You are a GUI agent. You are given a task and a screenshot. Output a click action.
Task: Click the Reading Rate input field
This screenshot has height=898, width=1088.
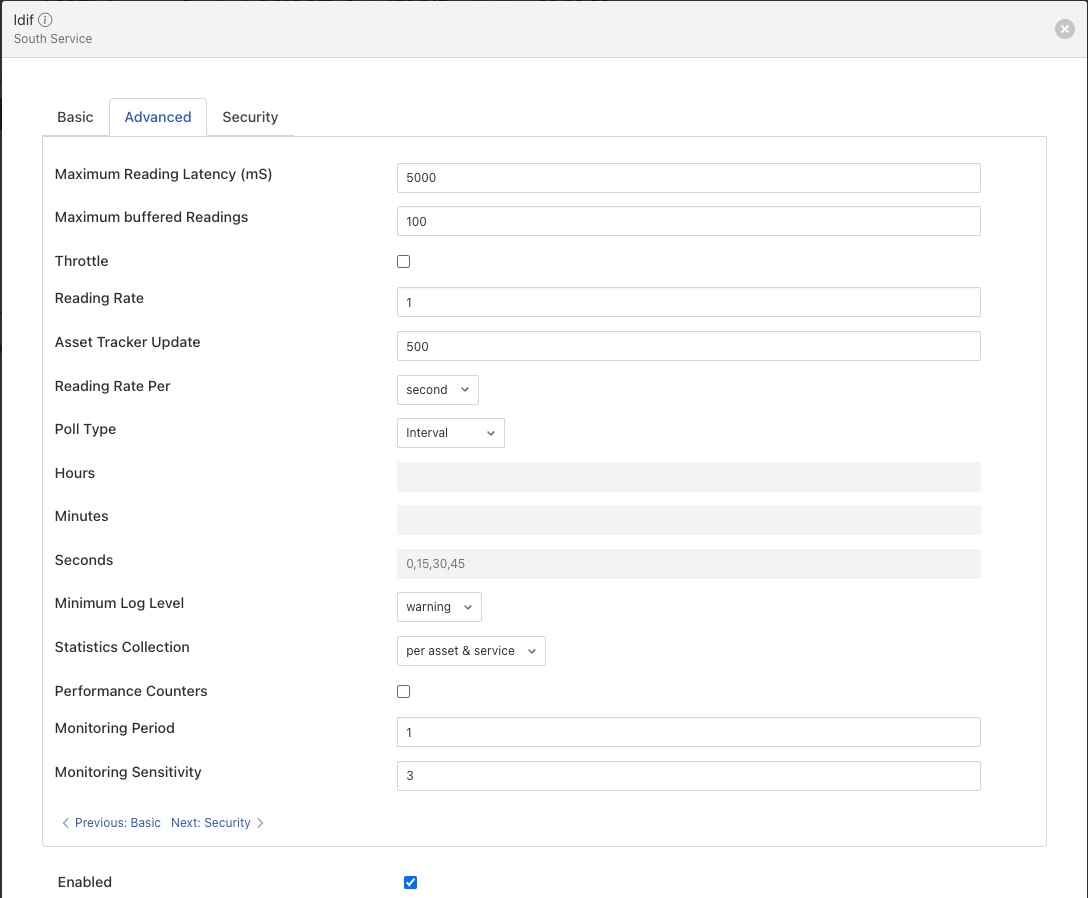click(688, 302)
